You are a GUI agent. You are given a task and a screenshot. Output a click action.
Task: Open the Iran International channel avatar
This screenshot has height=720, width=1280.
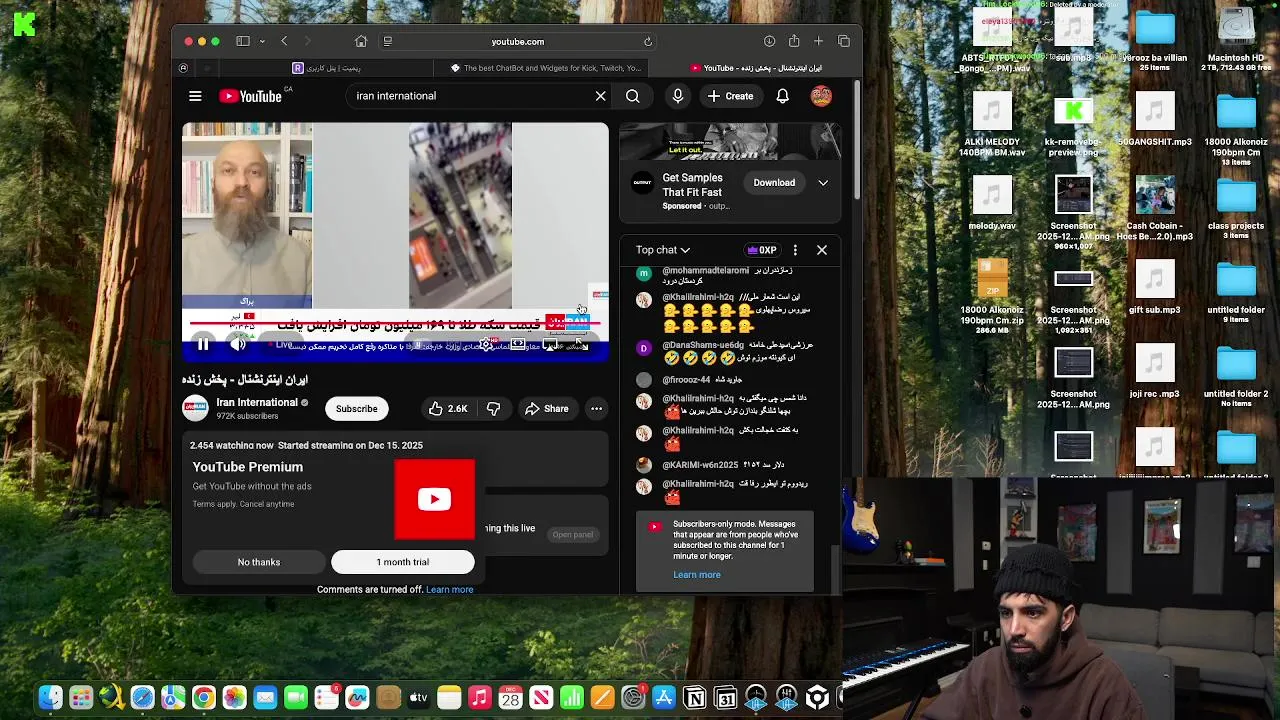(195, 408)
